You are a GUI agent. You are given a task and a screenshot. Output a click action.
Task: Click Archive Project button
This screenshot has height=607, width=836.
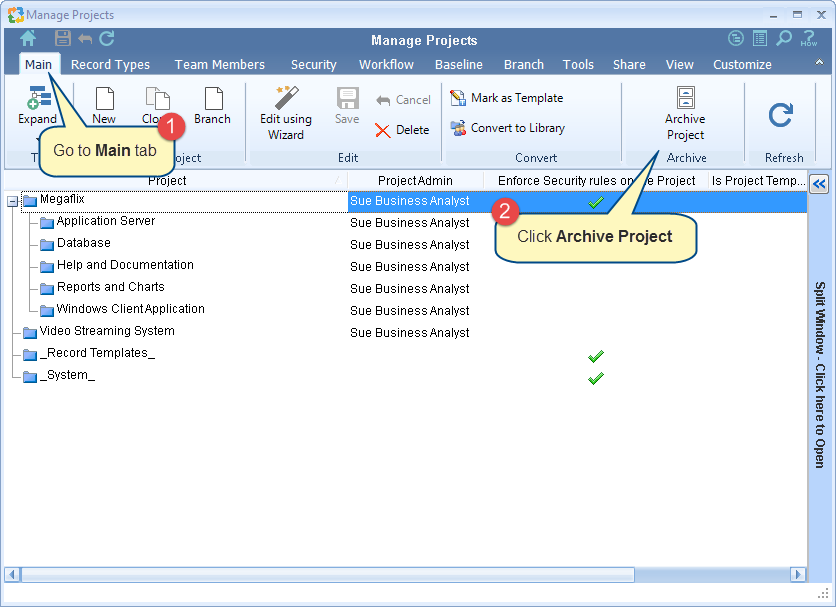[x=685, y=113]
